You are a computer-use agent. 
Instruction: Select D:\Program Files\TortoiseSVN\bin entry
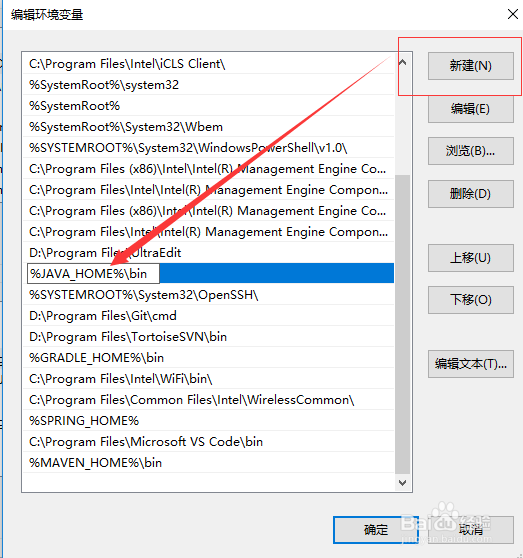(208, 337)
